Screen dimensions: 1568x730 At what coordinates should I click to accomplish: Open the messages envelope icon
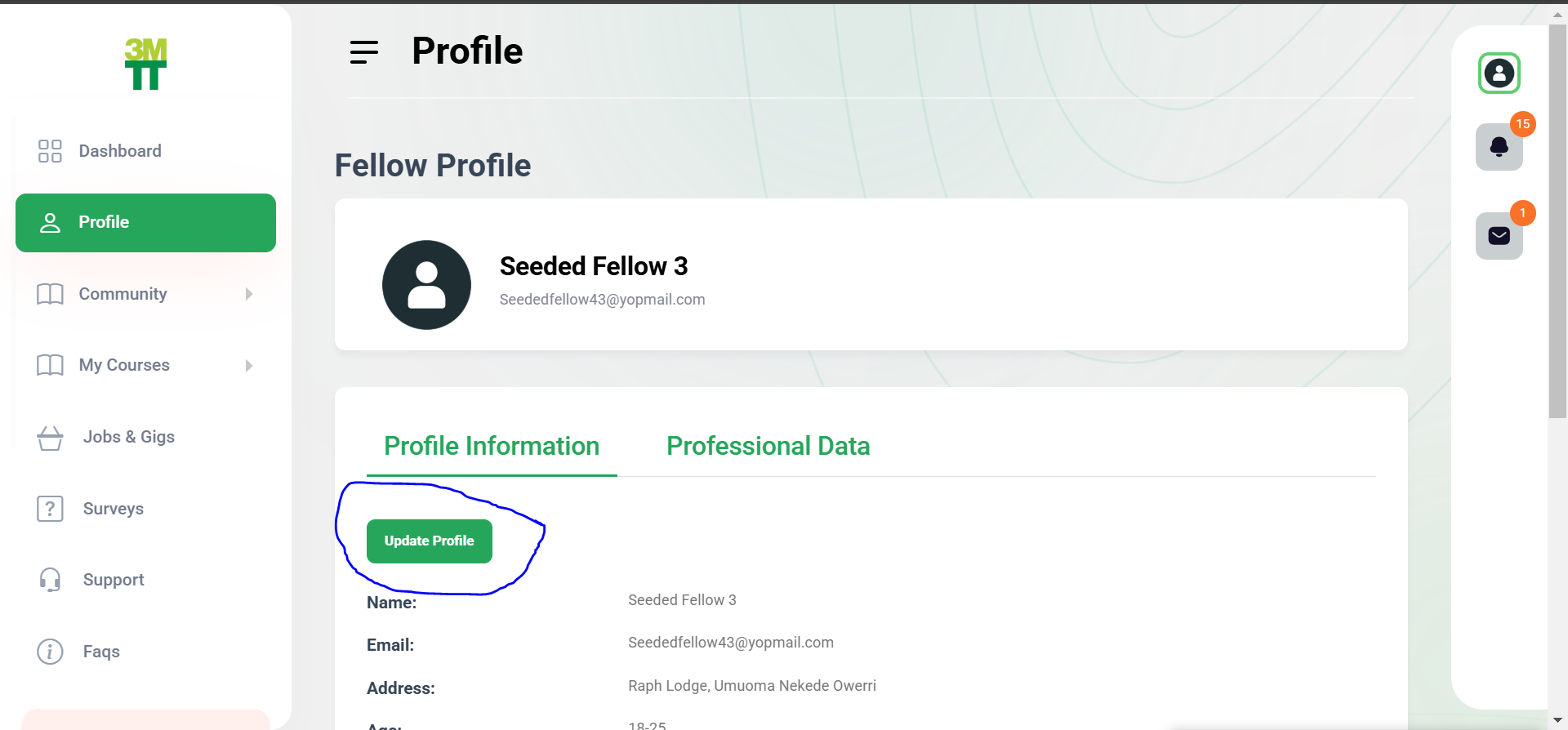click(x=1499, y=236)
